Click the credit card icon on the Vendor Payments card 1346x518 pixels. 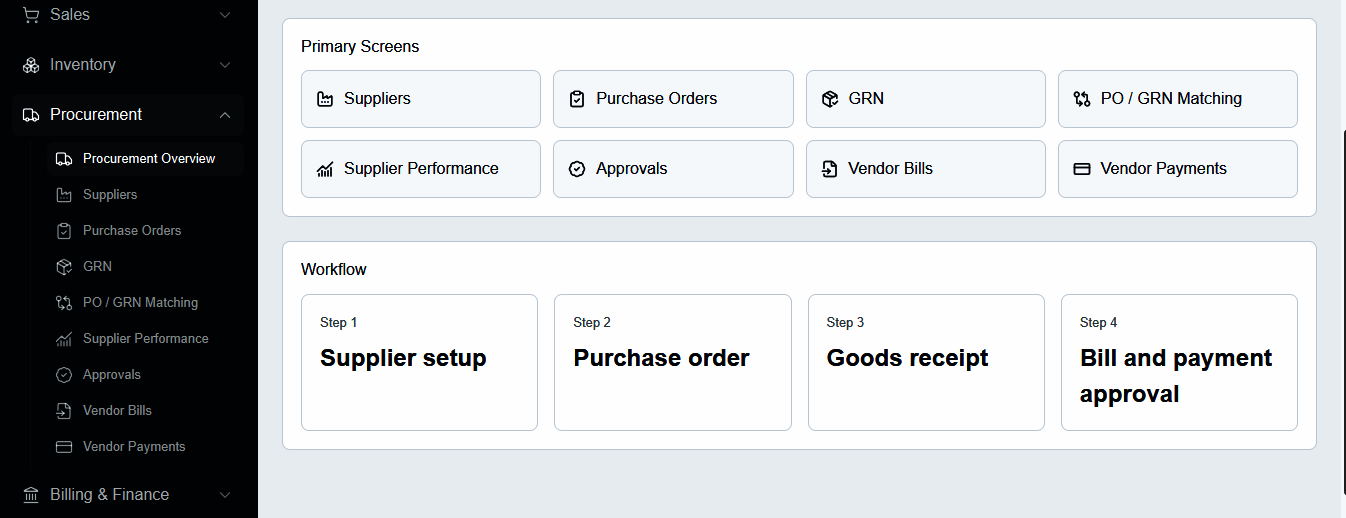click(x=1081, y=169)
